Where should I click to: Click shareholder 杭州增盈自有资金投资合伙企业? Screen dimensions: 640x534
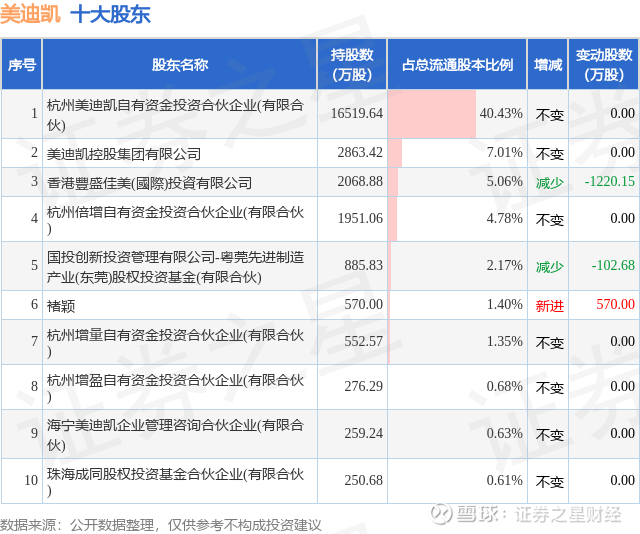pos(175,387)
